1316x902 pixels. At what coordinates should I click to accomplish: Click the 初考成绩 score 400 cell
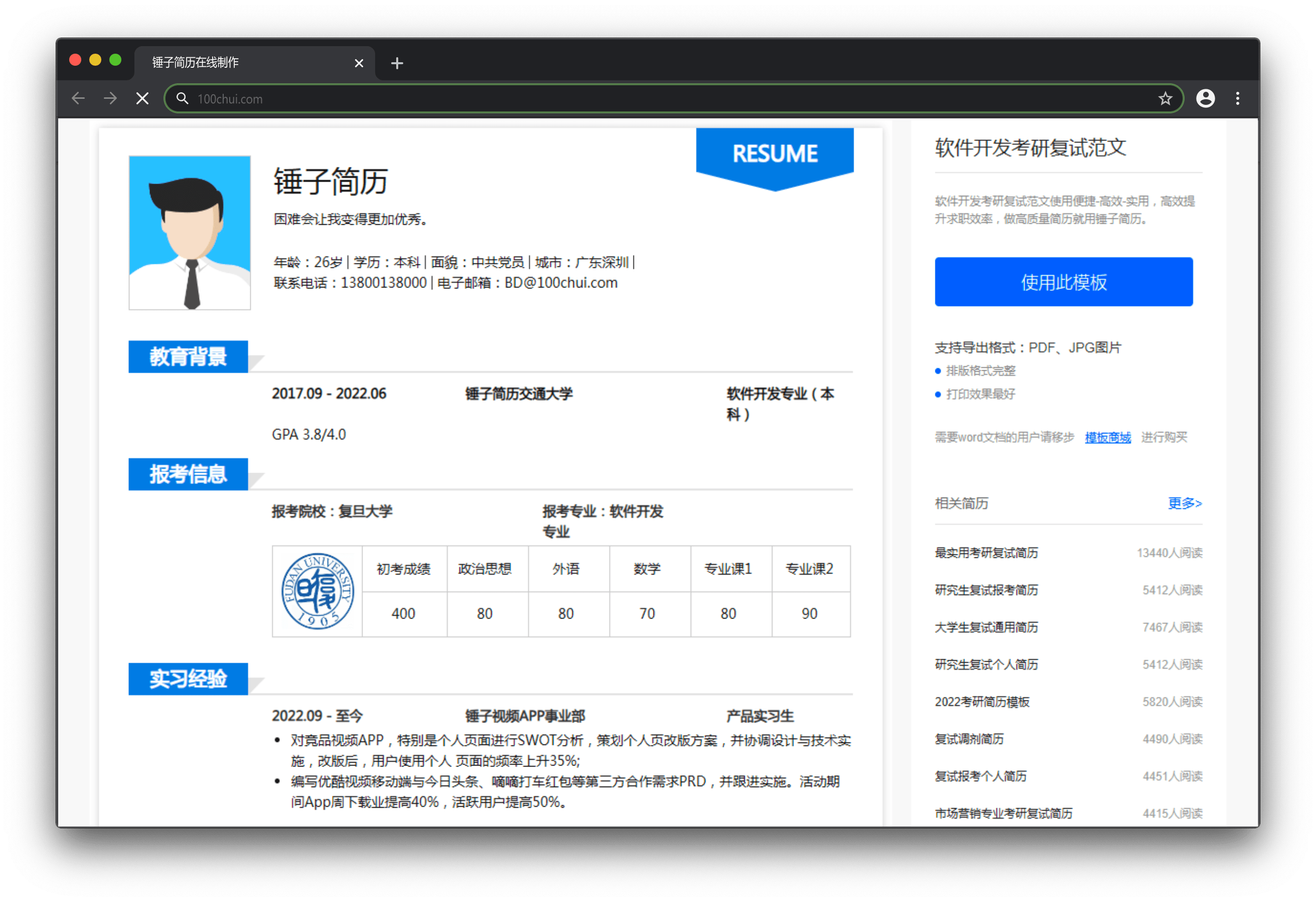click(404, 614)
